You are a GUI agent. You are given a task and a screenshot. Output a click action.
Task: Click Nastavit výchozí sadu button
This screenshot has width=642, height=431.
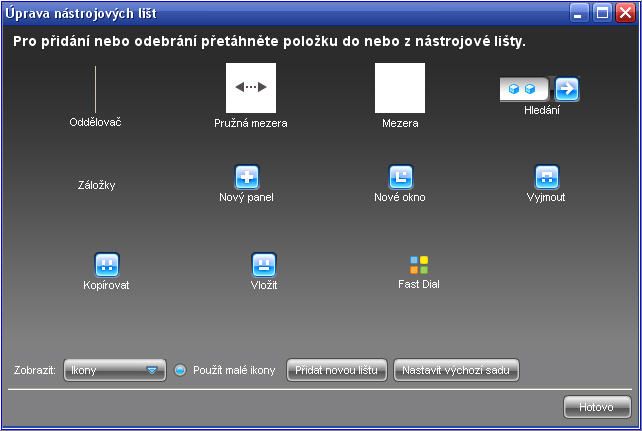point(456,370)
